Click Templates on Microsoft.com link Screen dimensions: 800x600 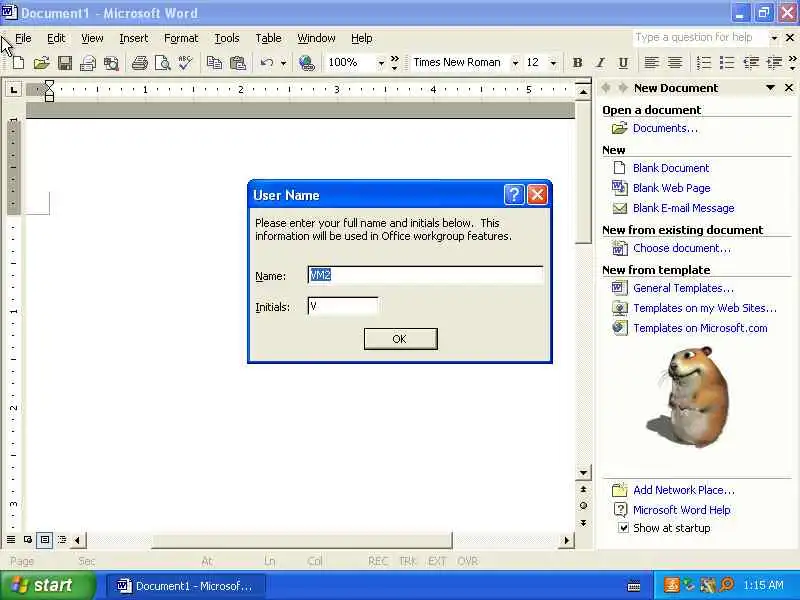[x=700, y=328]
